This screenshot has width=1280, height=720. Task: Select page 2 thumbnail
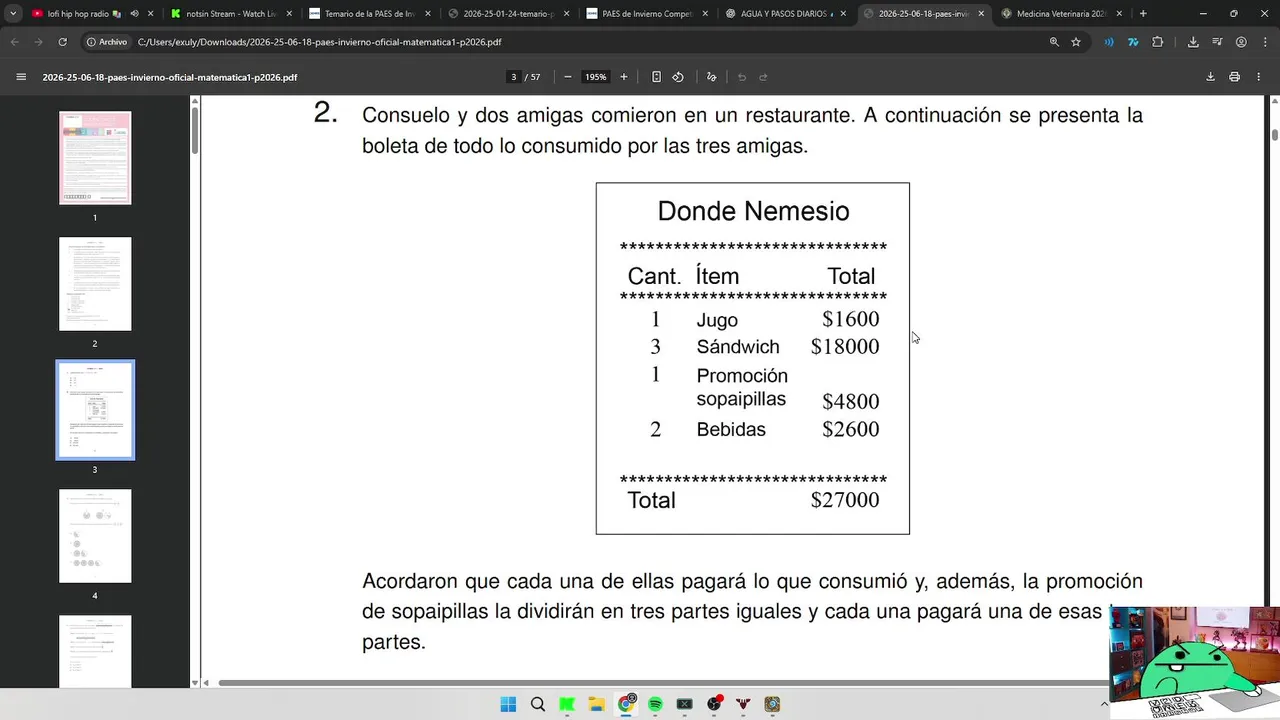point(95,284)
